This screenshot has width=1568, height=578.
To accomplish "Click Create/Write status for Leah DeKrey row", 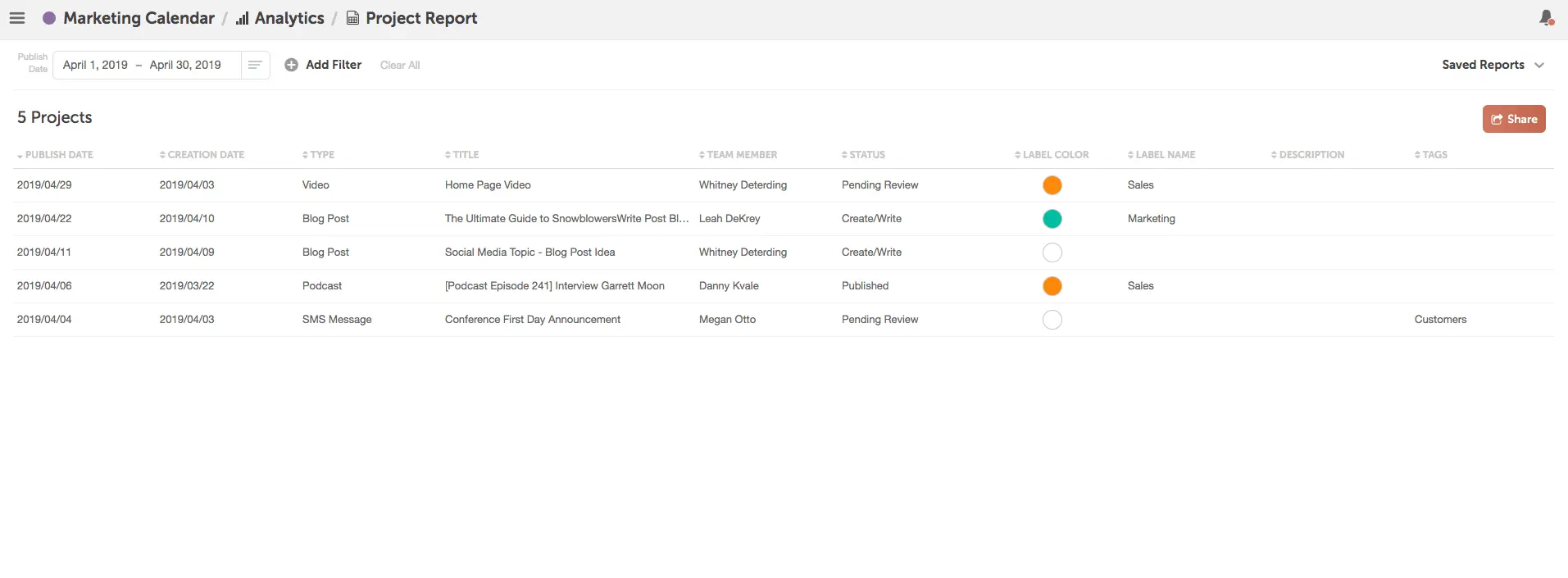I will point(871,219).
